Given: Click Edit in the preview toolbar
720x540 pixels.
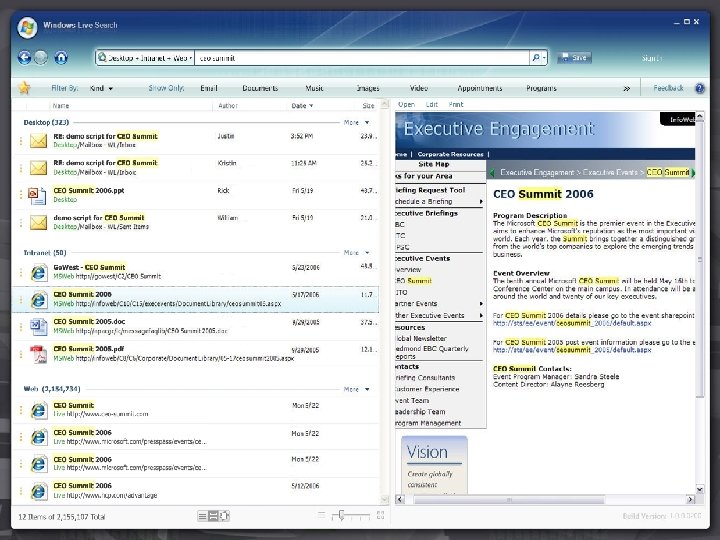Looking at the screenshot, I should tap(432, 105).
